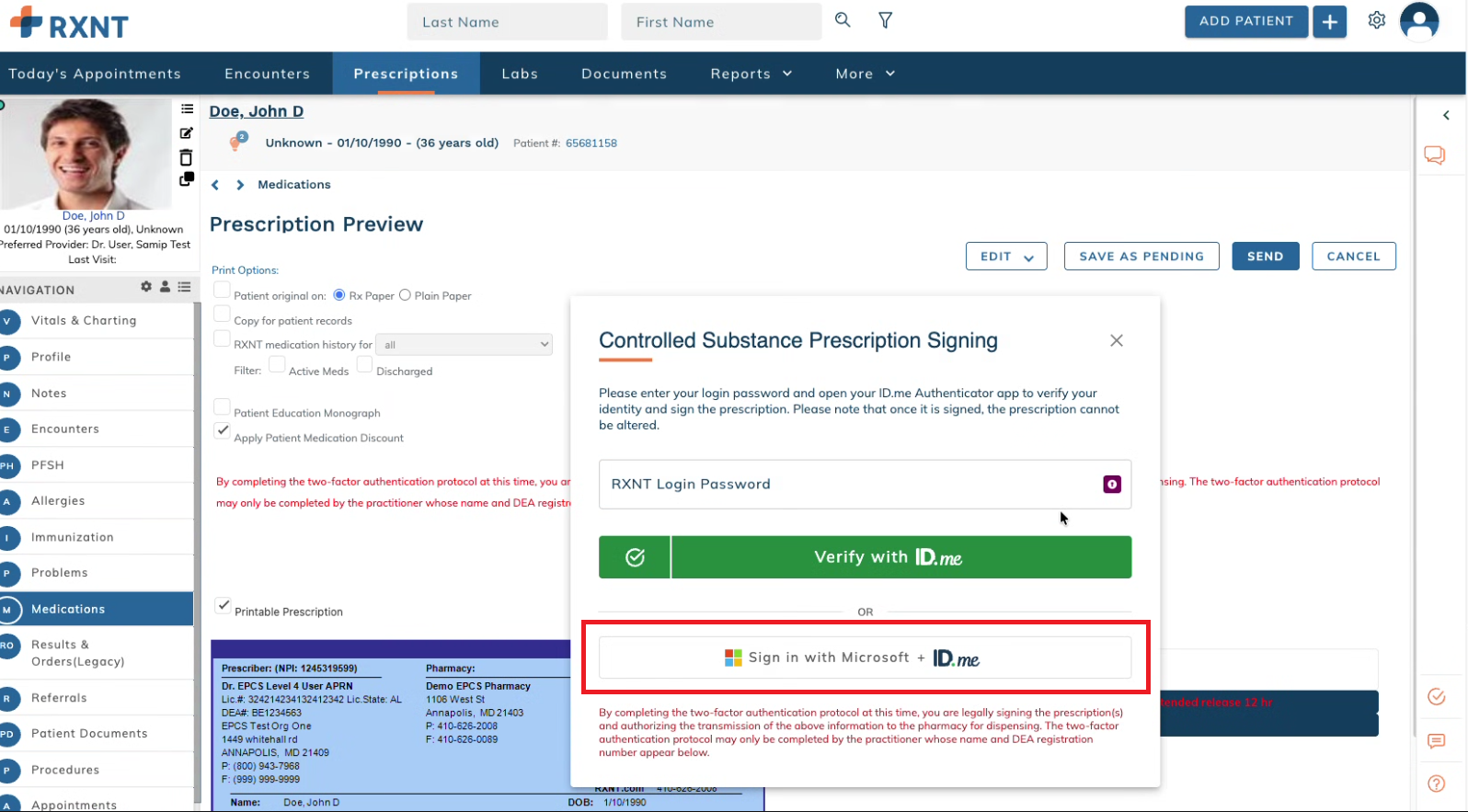
Task: Click the help question mark icon
Action: click(x=1436, y=783)
